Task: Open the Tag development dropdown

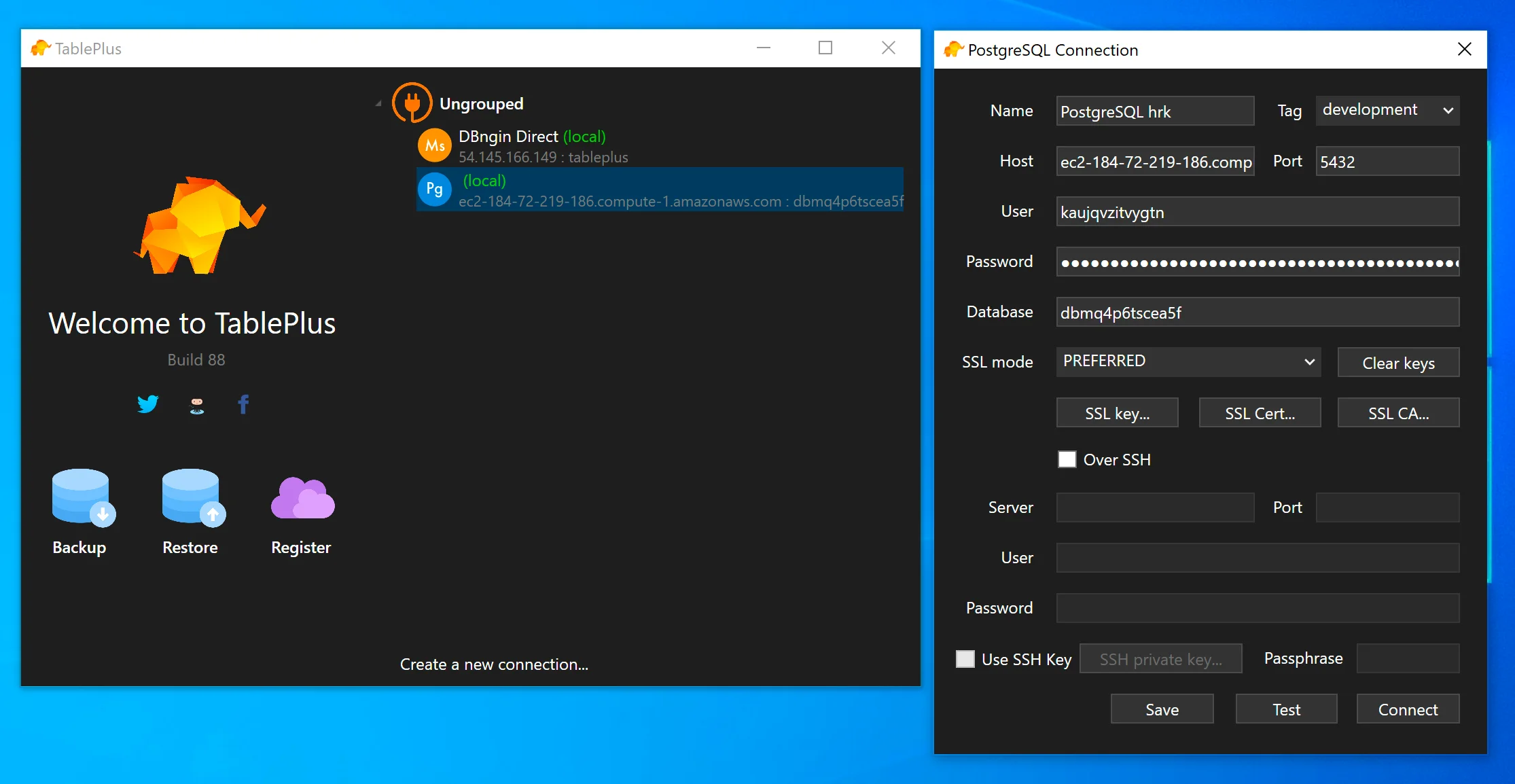Action: [1387, 110]
